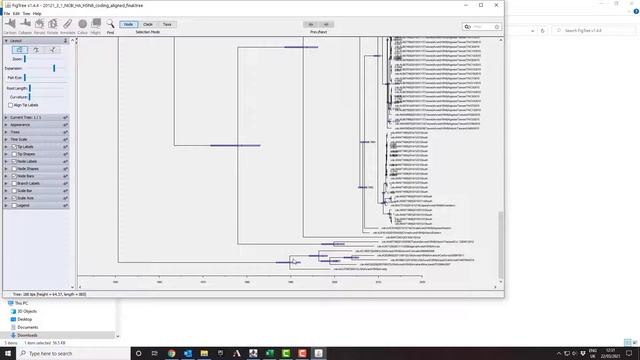Screen dimensions: 640x360
Task: Click the Windows search box
Action: pyautogui.click(x=73, y=353)
